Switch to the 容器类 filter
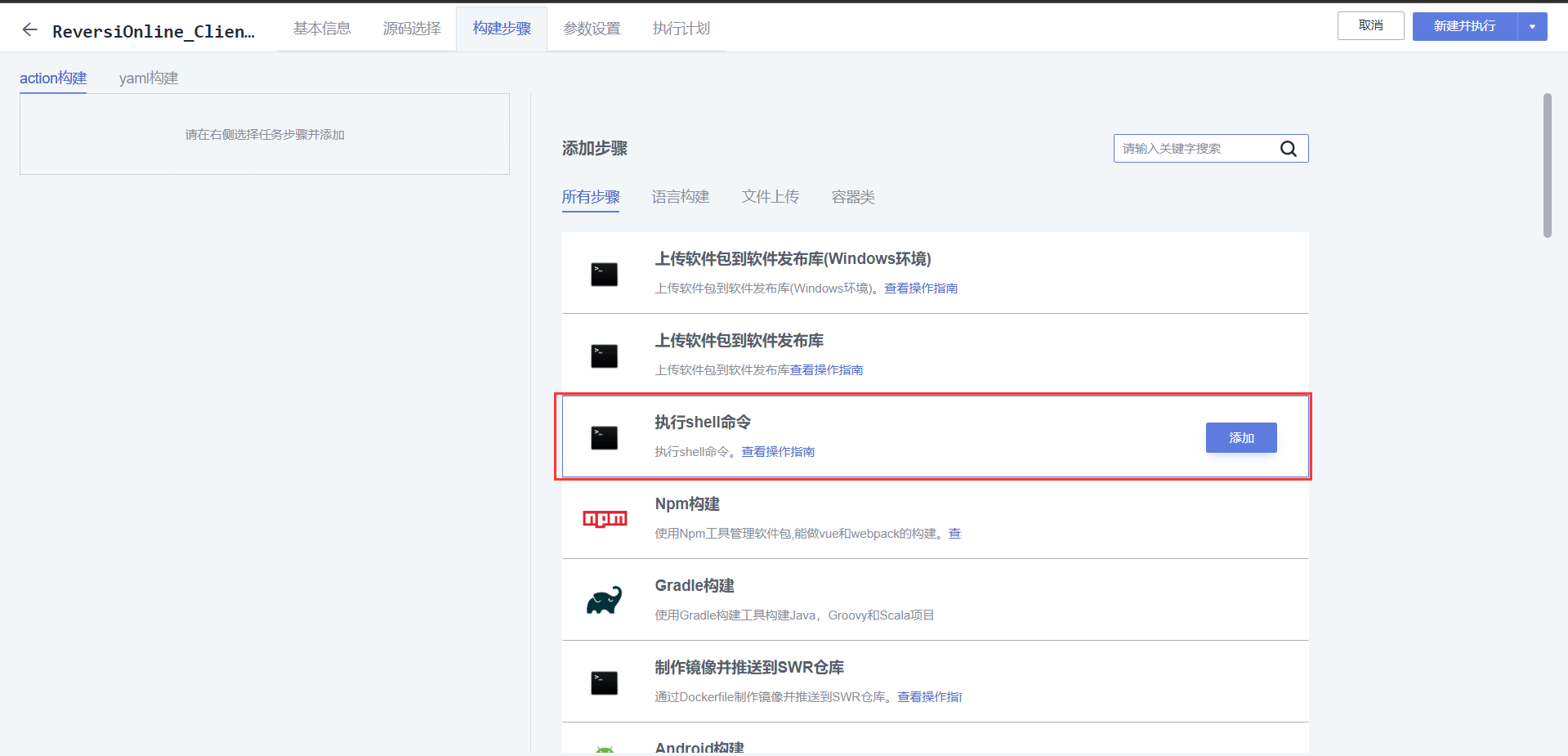The image size is (1568, 756). pos(852,196)
